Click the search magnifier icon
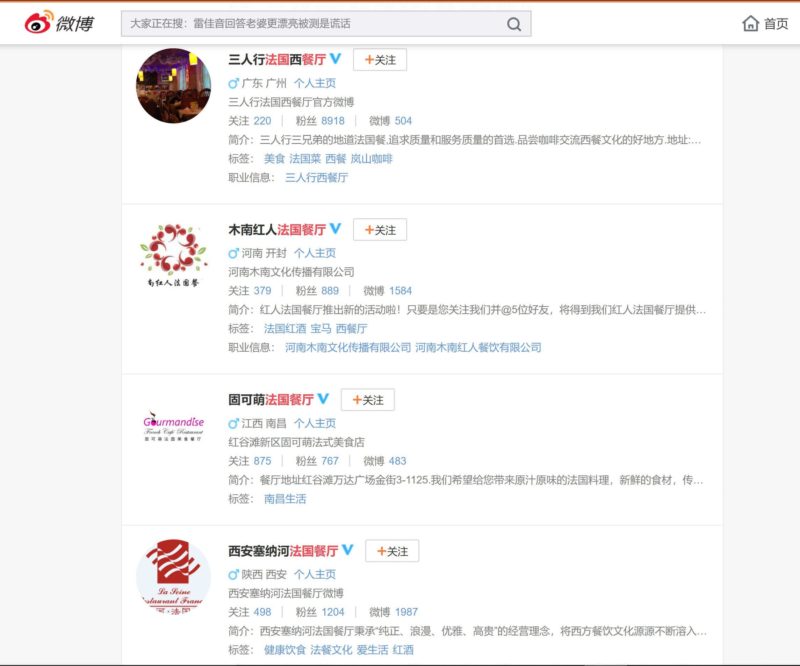 click(514, 24)
